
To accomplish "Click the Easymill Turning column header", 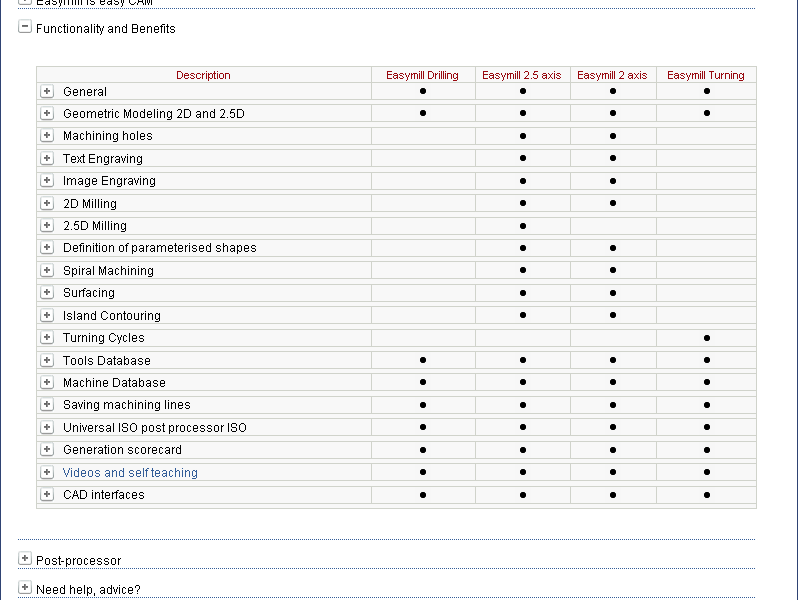I will (705, 75).
